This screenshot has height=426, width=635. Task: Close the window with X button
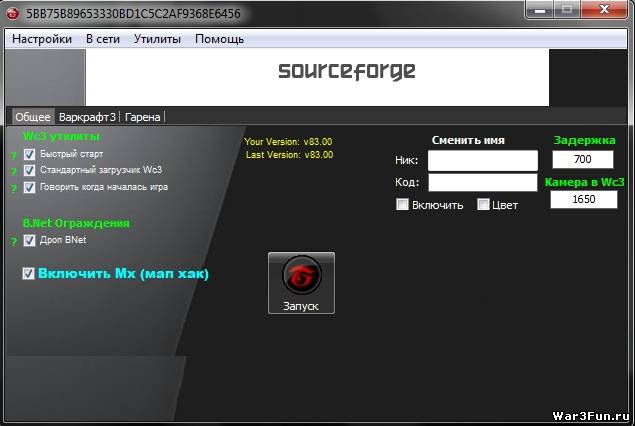[x=604, y=10]
